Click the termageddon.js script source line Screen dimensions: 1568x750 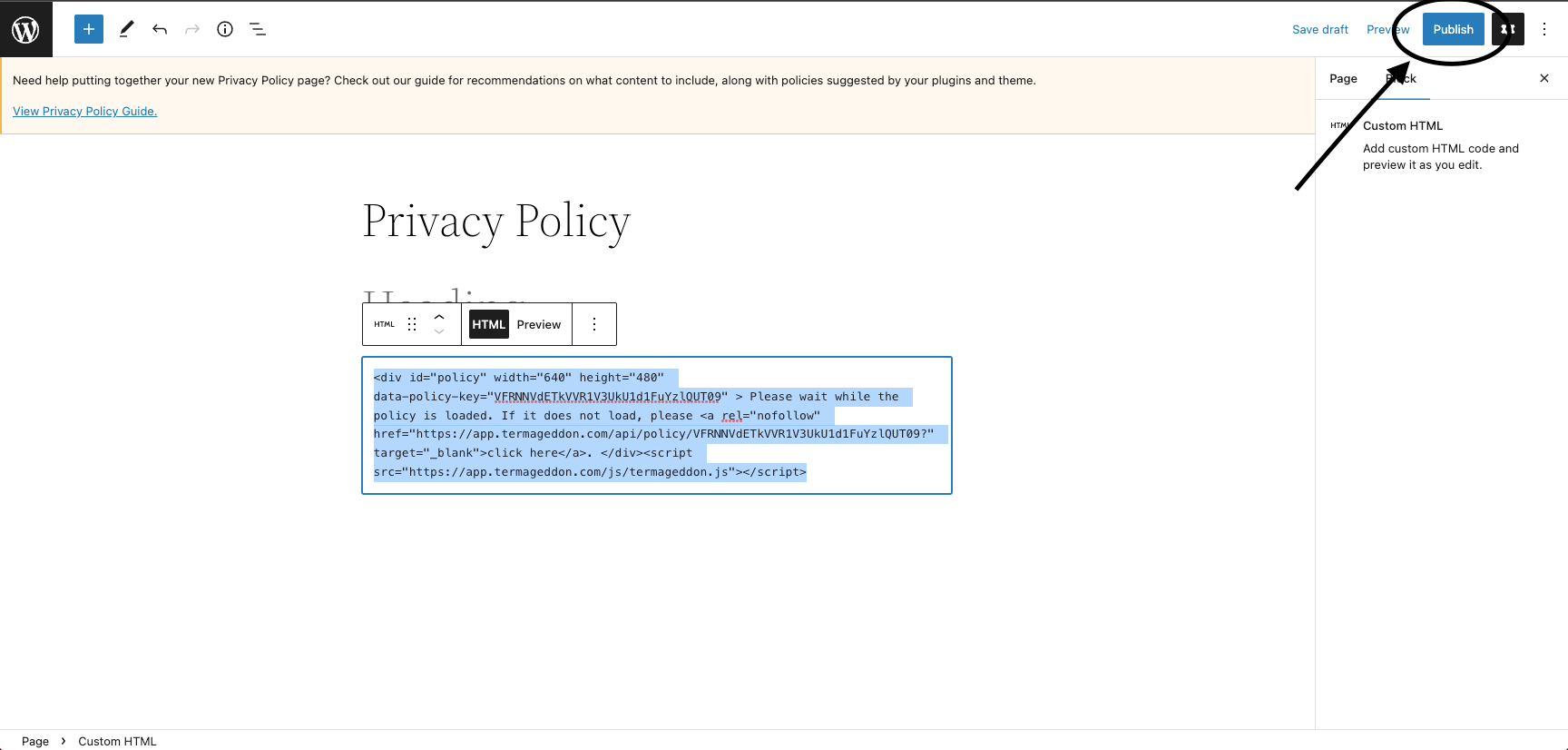590,471
